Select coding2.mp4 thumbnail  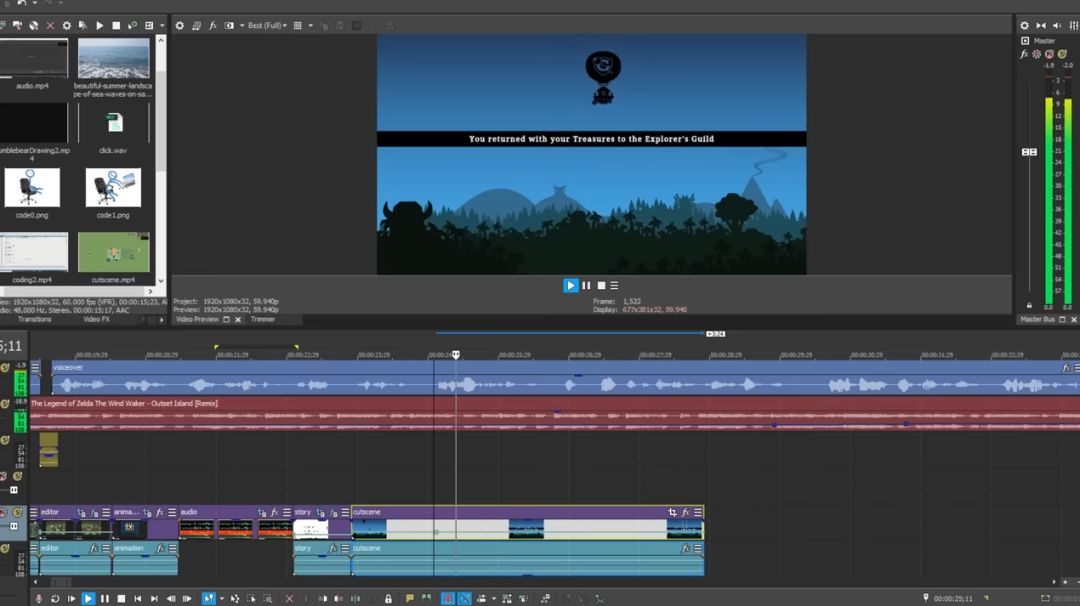32,252
